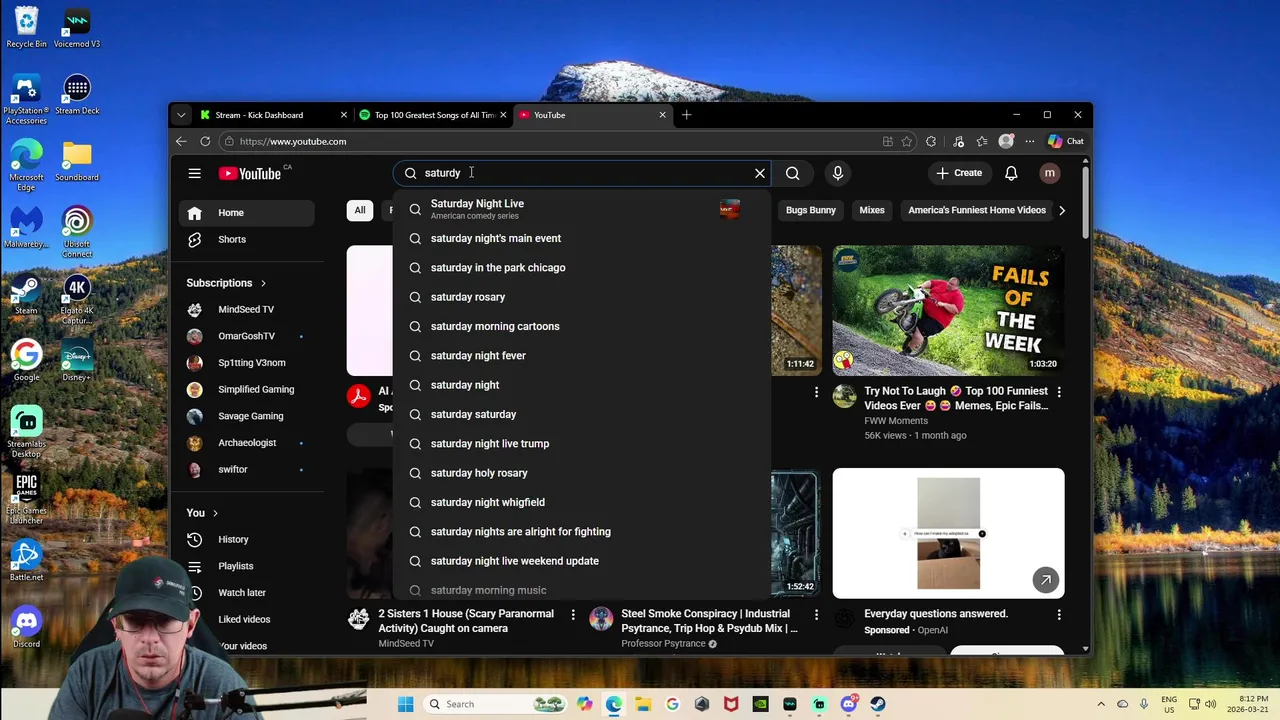Add this page to favorites star
1280x720 pixels.
pos(907,141)
